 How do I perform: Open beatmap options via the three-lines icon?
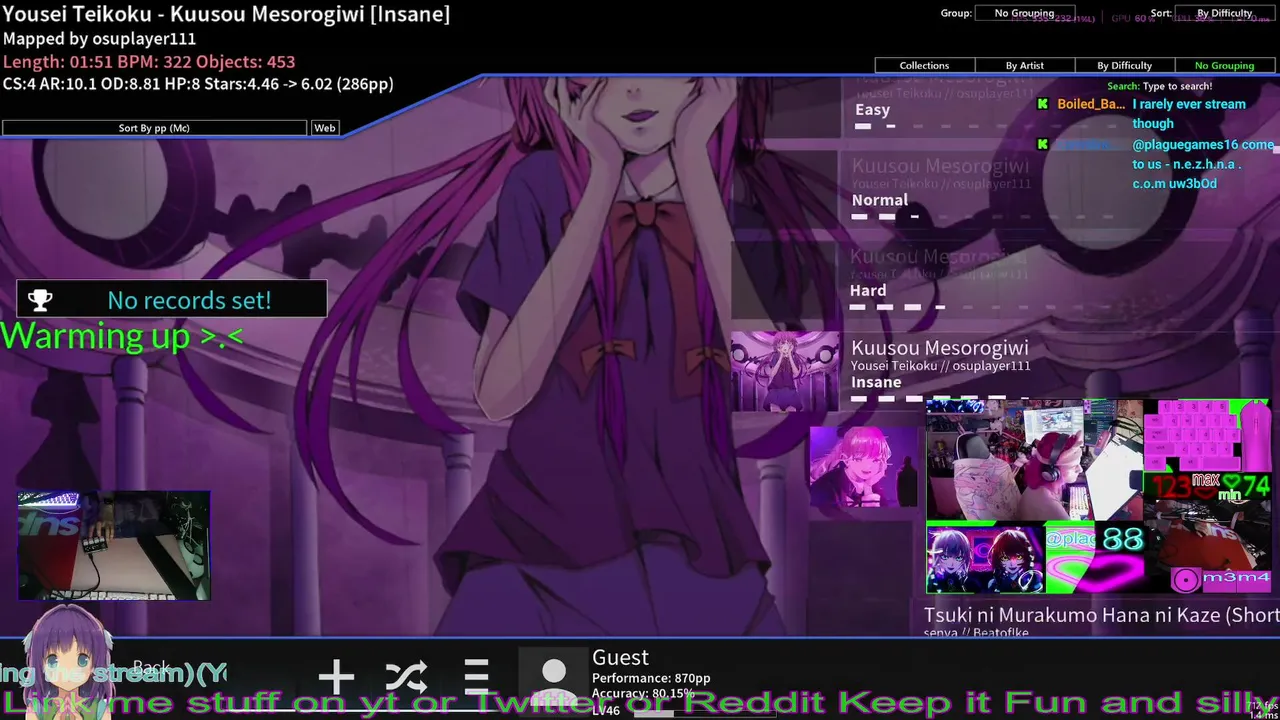pyautogui.click(x=477, y=677)
